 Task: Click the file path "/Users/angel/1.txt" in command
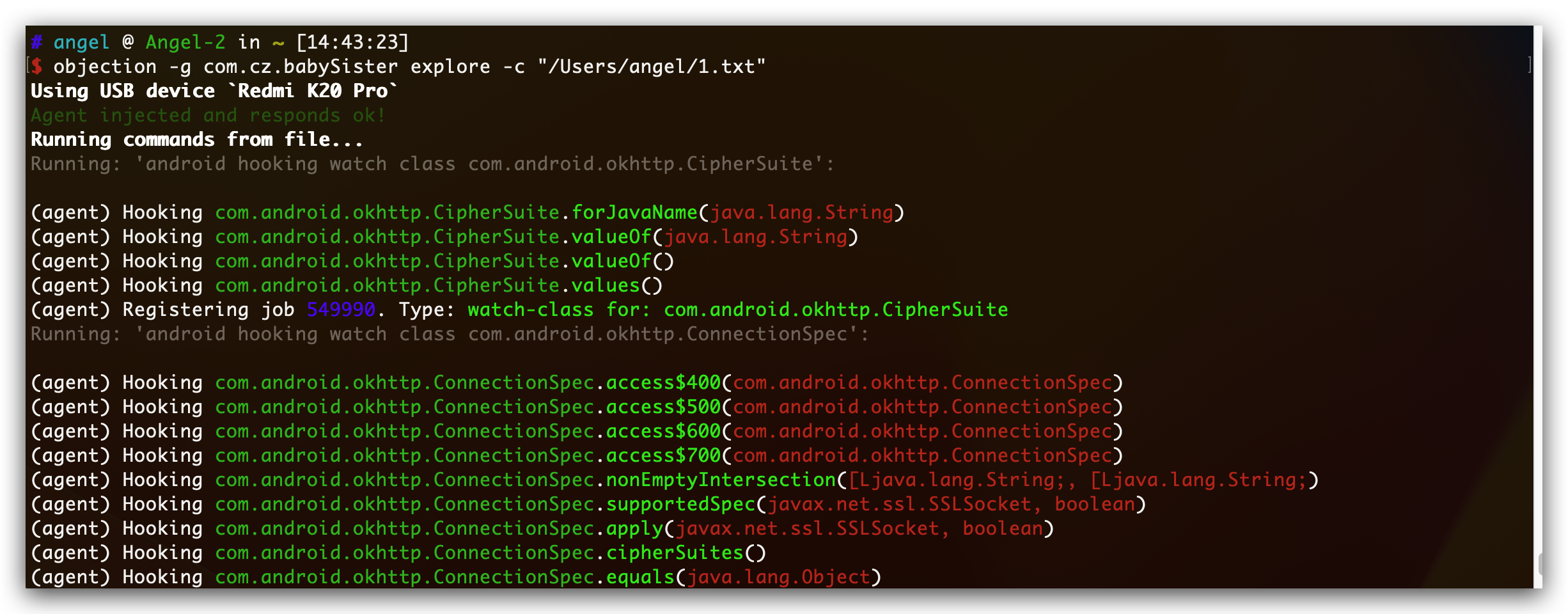coord(652,67)
